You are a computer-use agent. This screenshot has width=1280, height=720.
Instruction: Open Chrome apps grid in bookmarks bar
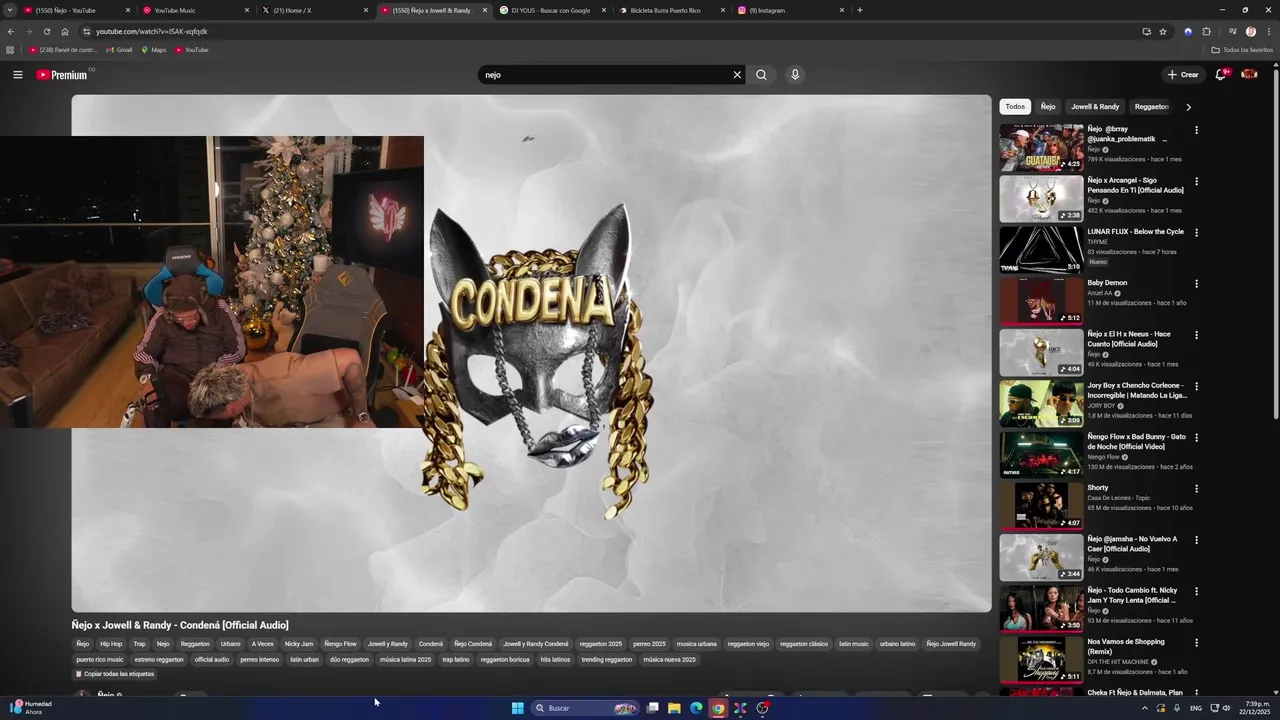[10, 50]
